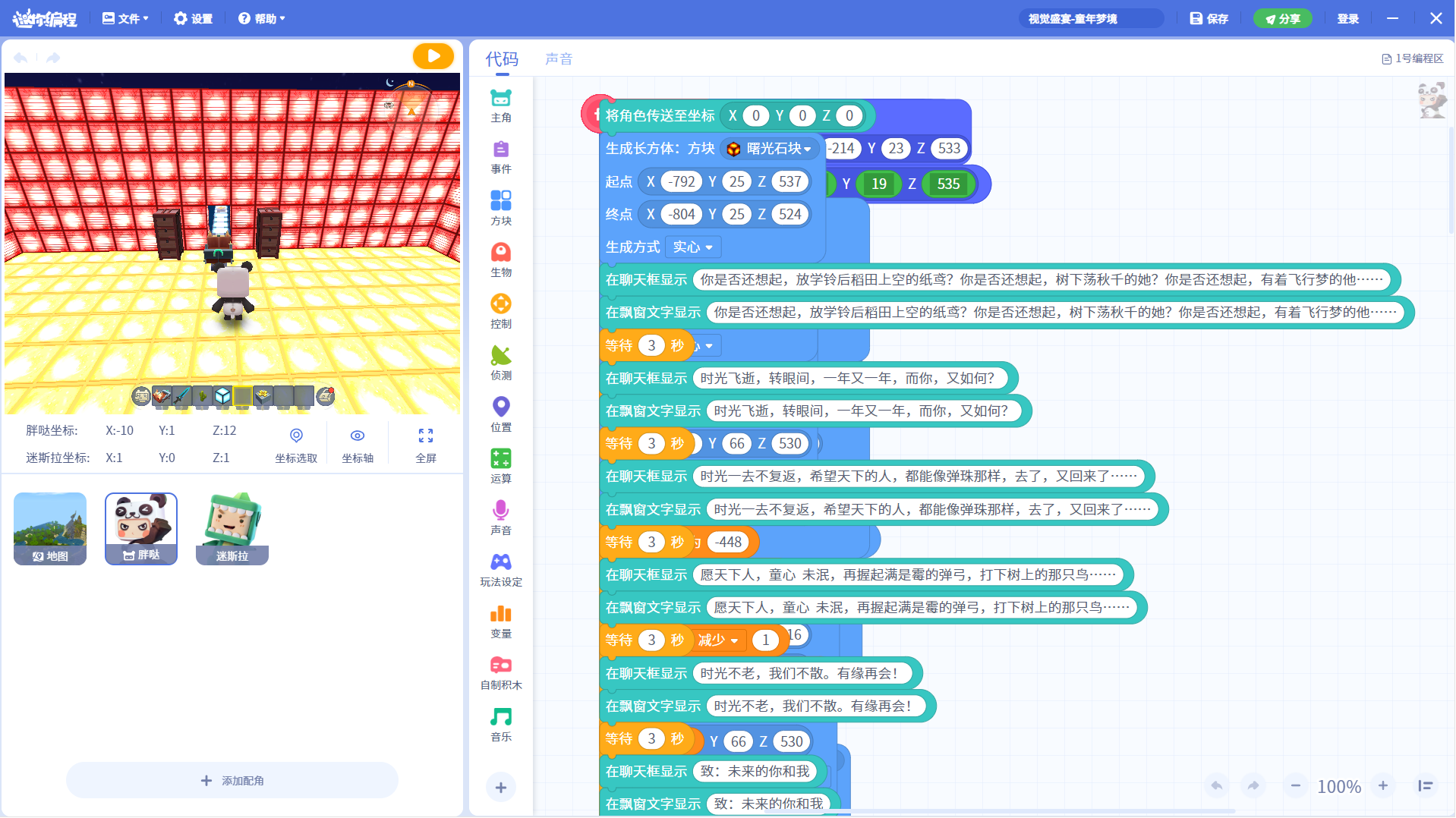Click the selected yellow hotbar slot
This screenshot has width=1456, height=818.
coord(242,396)
